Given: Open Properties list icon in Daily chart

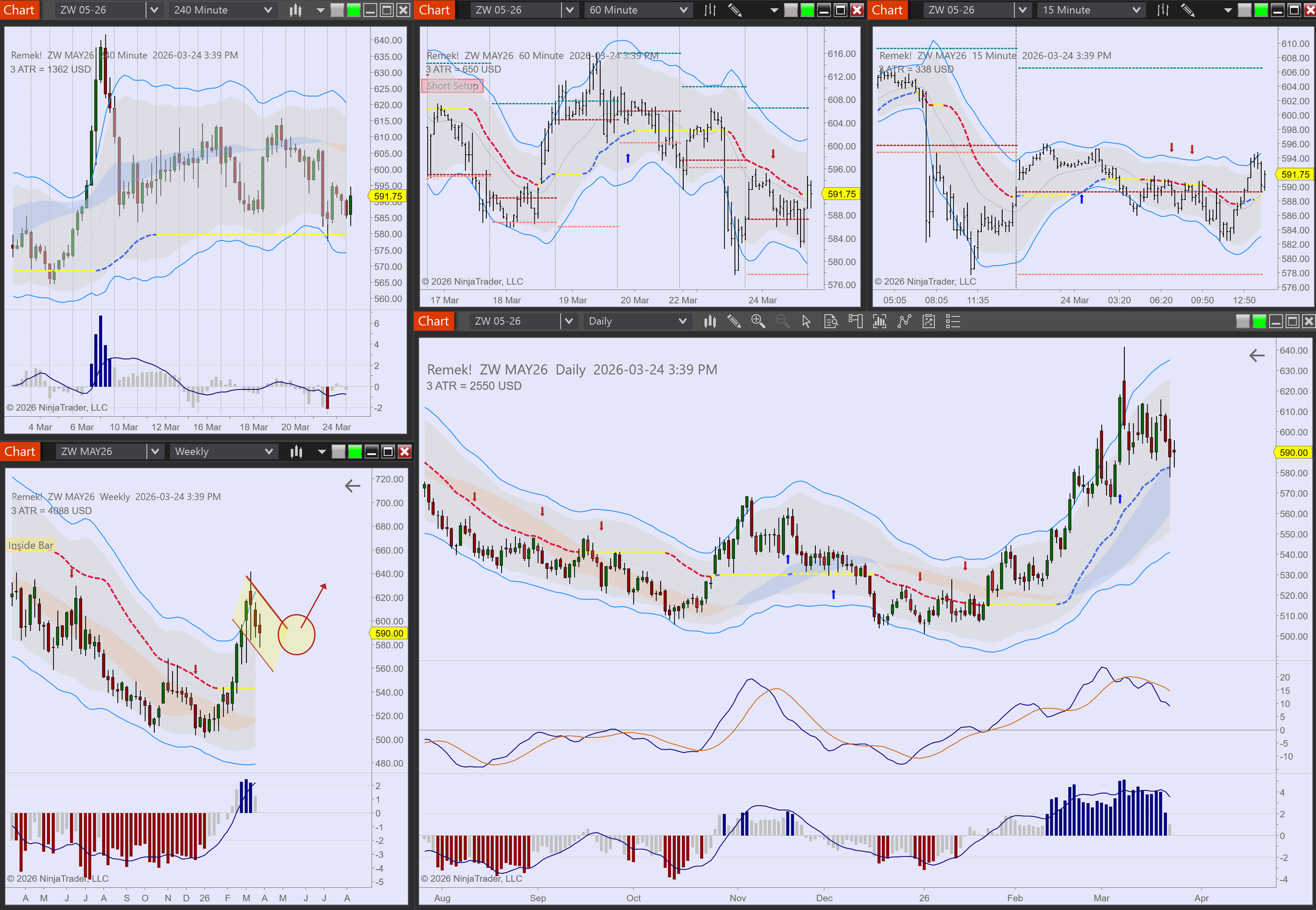Looking at the screenshot, I should point(953,322).
